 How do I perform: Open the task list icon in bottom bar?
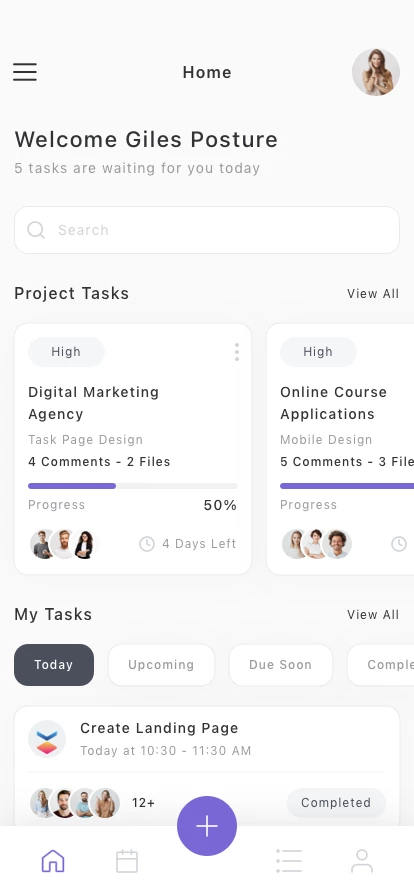tap(289, 861)
